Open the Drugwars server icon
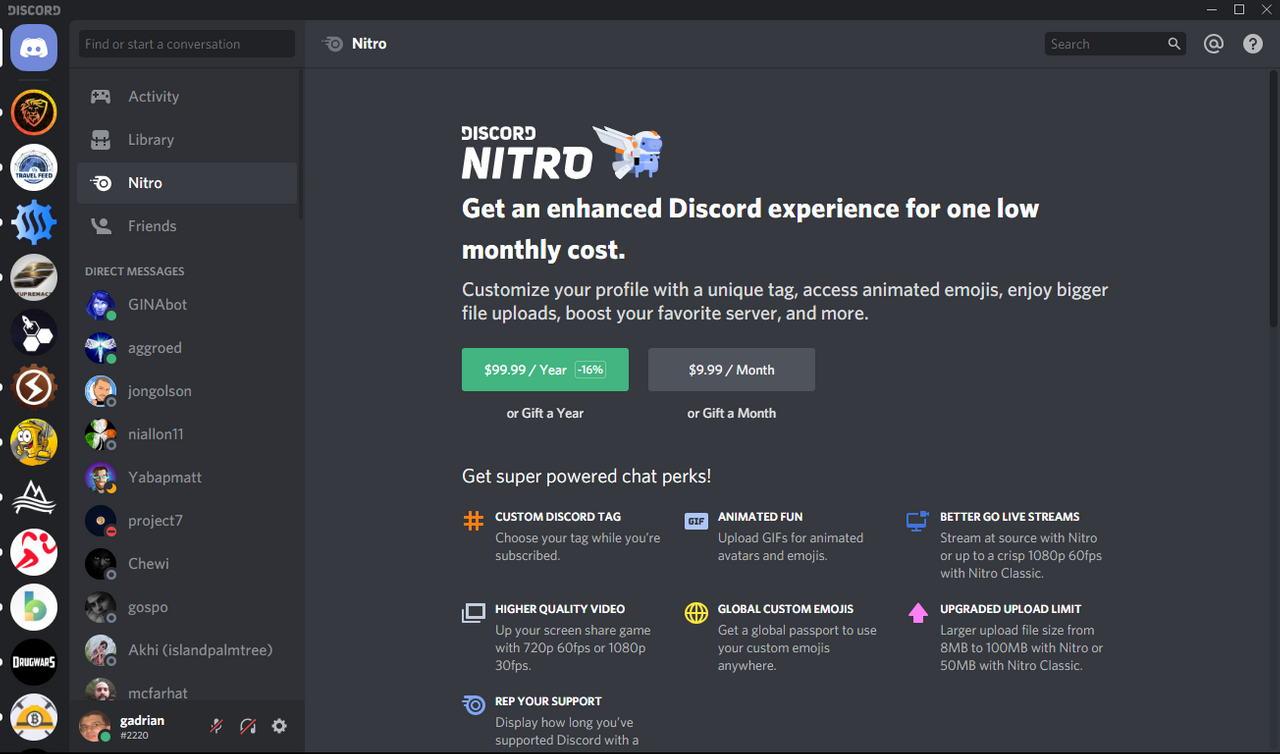This screenshot has height=754, width=1280. pos(34,662)
